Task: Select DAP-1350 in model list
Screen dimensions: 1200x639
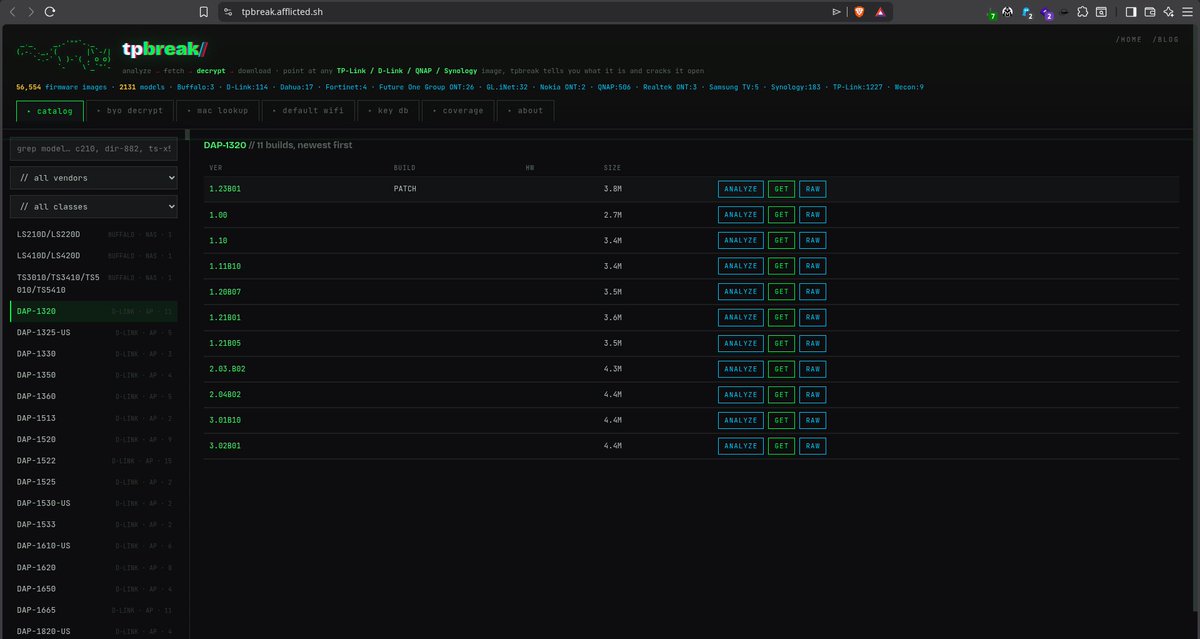Action: click(x=94, y=375)
